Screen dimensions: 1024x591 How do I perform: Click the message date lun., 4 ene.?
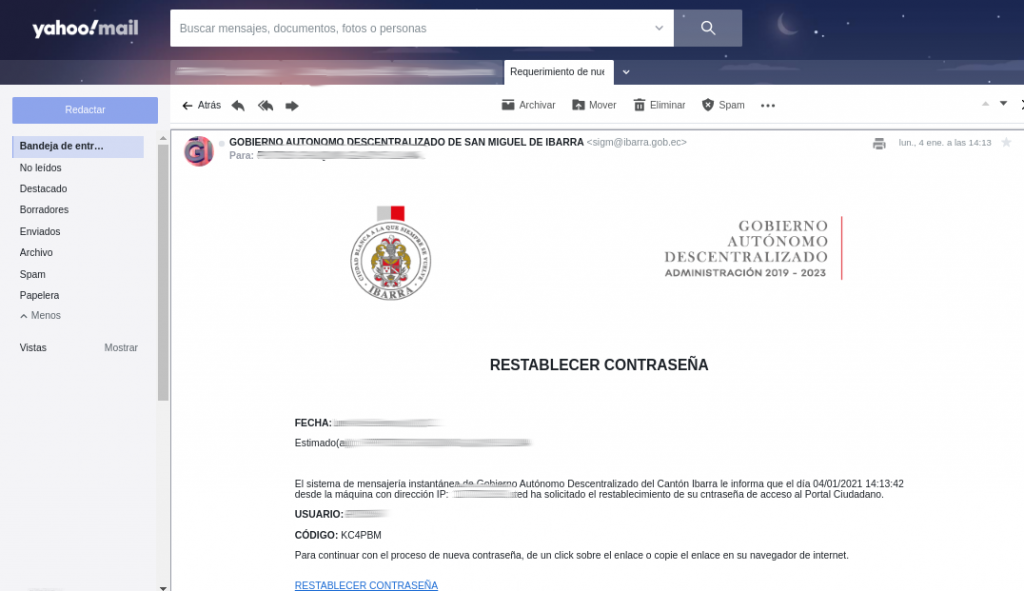[945, 142]
